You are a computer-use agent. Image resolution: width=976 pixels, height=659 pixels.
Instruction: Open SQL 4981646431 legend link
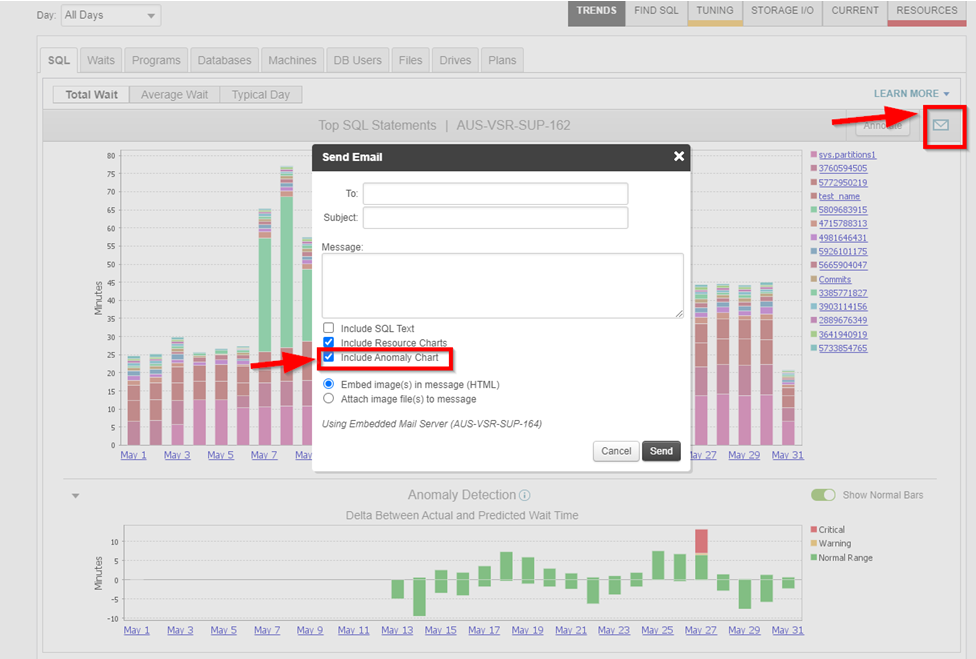point(843,238)
